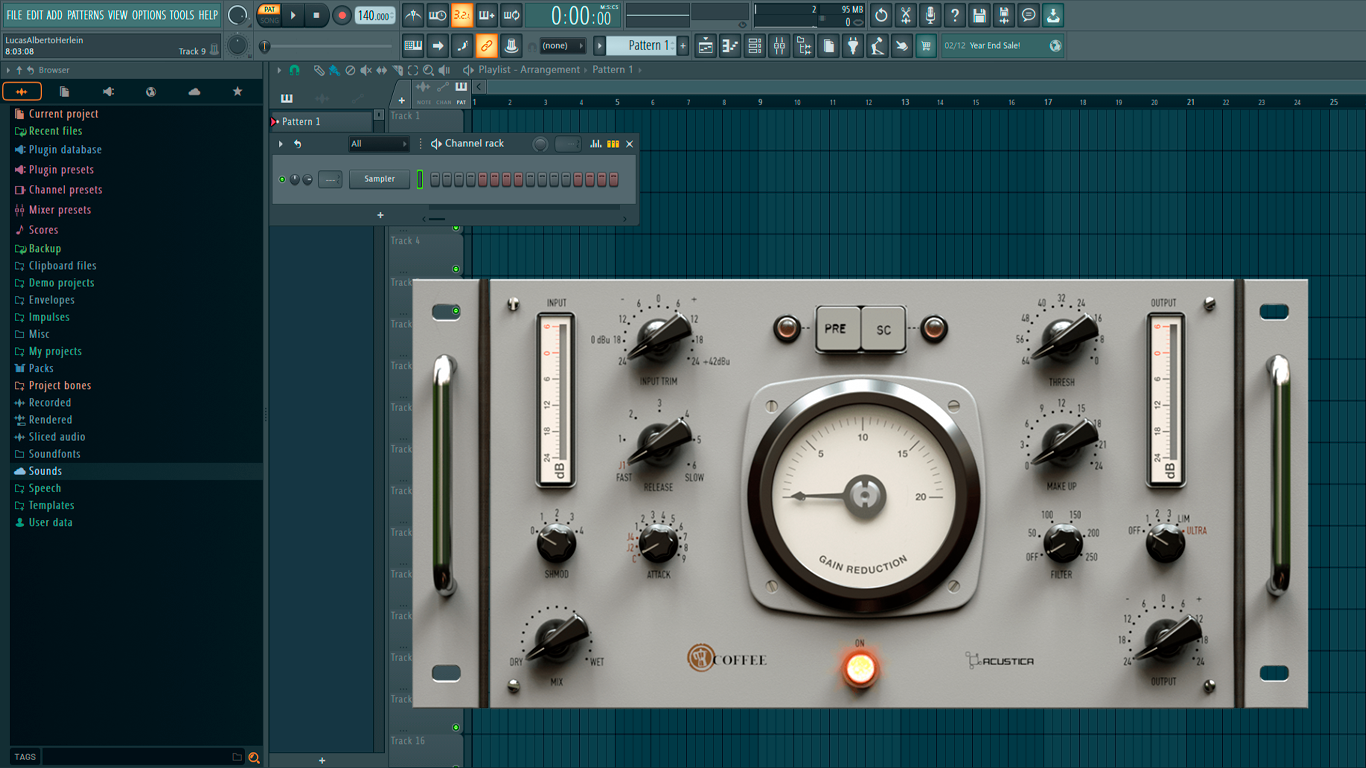
Task: Click the Pattern 1 item in picker
Action: pyautogui.click(x=322, y=122)
